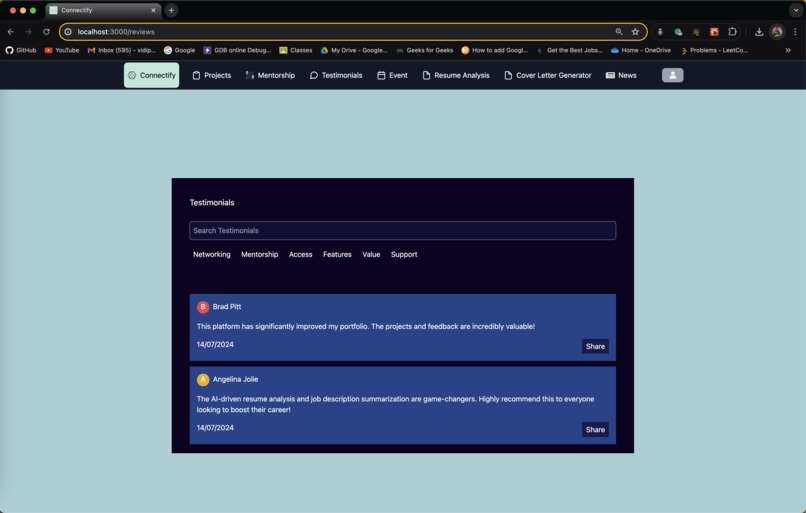This screenshot has height=513, width=806.
Task: Filter testimonials by Networking
Action: coord(212,254)
